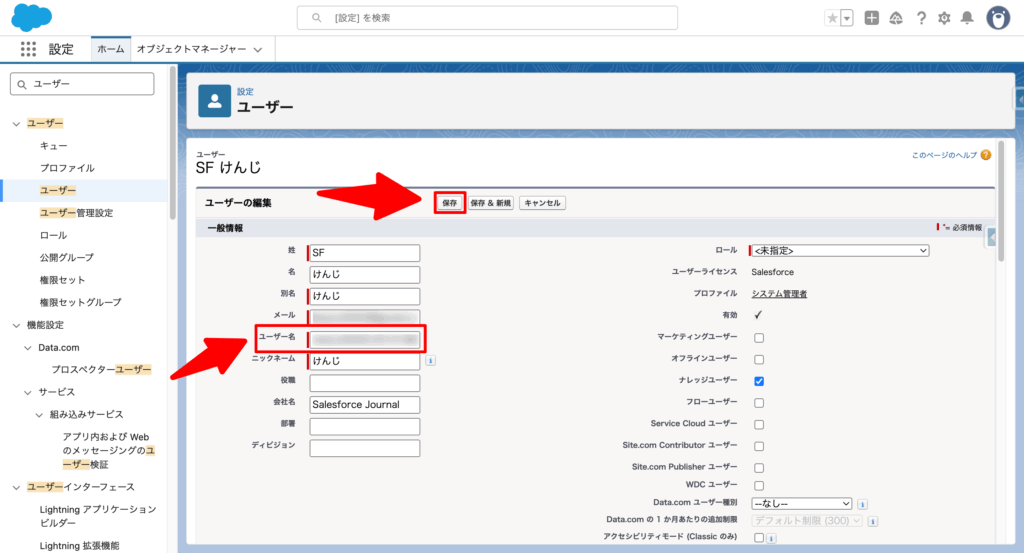The height and width of the screenshot is (553, 1024).
Task: Open the ロール dropdown
Action: pyautogui.click(x=840, y=250)
